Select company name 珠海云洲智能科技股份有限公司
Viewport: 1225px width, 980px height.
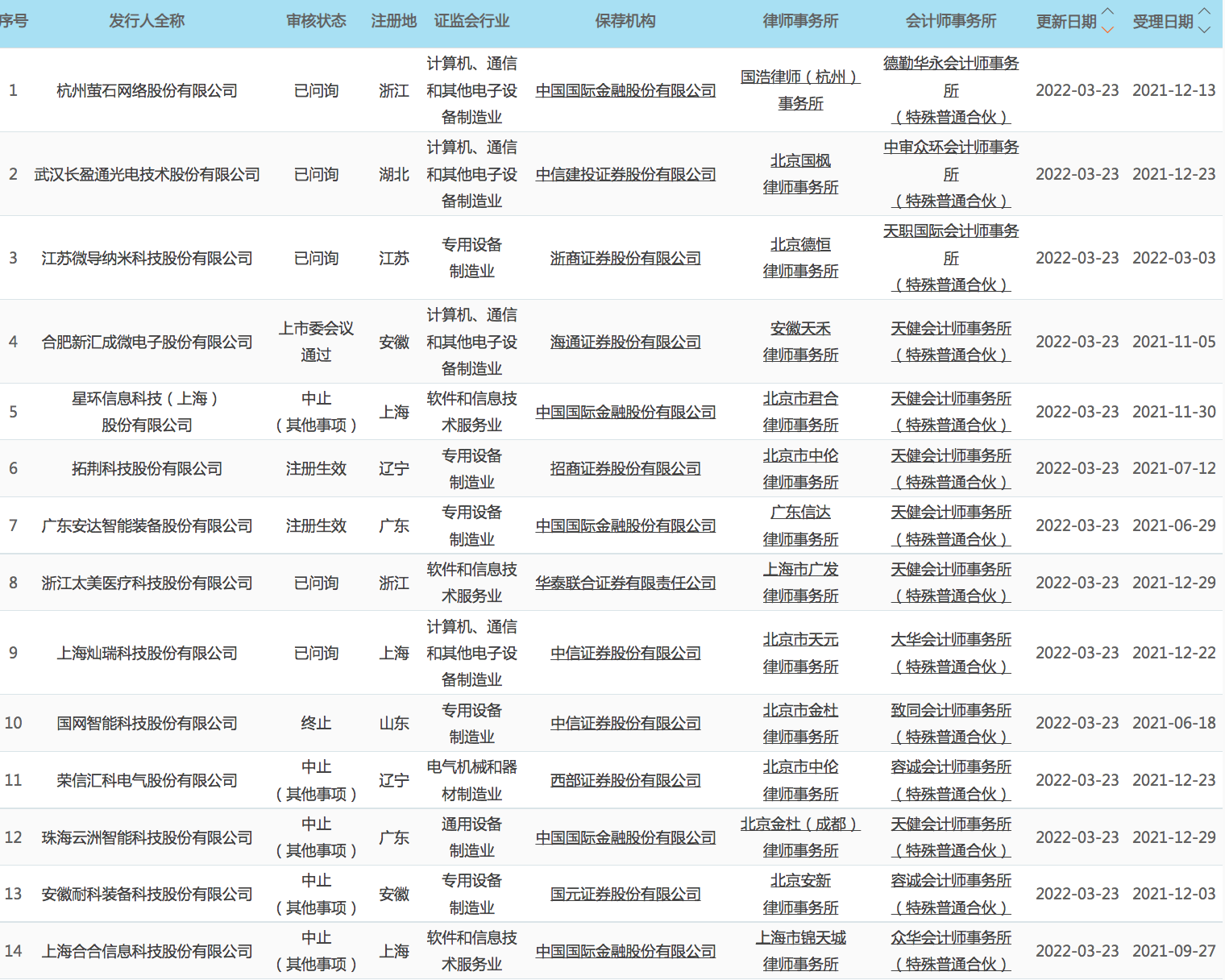click(x=147, y=837)
